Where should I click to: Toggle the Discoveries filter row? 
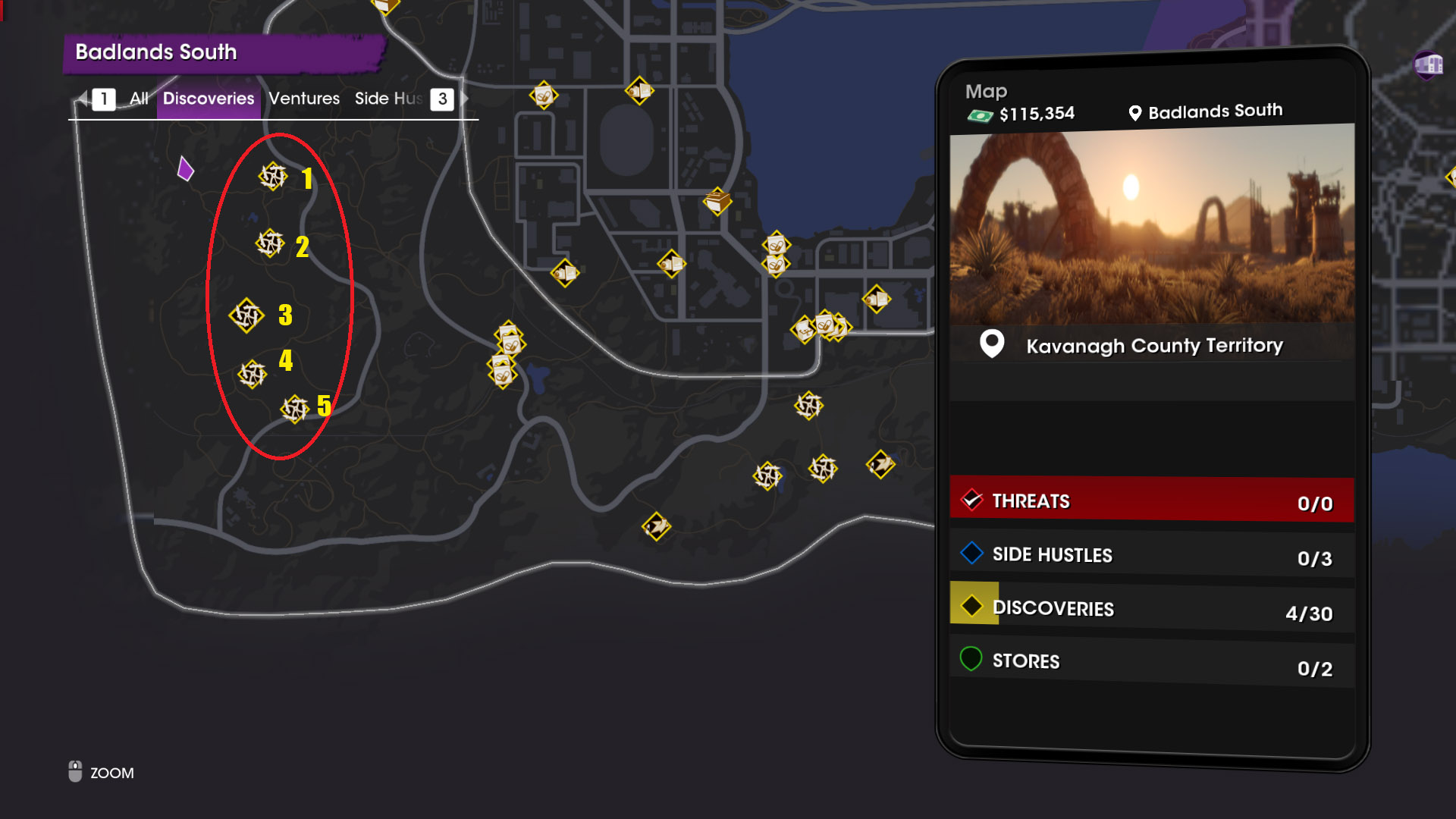[x=1151, y=609]
